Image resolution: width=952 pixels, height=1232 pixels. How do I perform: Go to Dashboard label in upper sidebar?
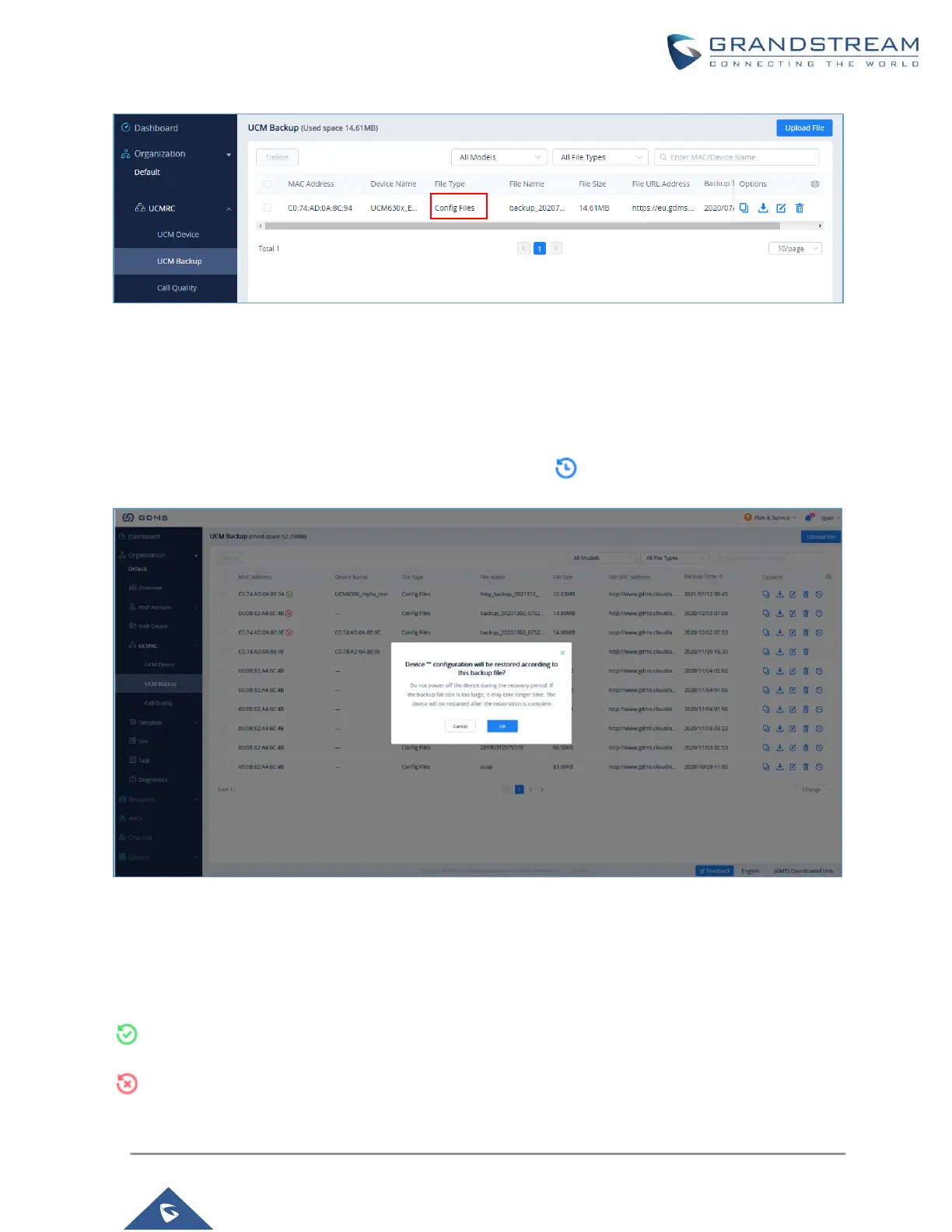pyautogui.click(x=156, y=128)
